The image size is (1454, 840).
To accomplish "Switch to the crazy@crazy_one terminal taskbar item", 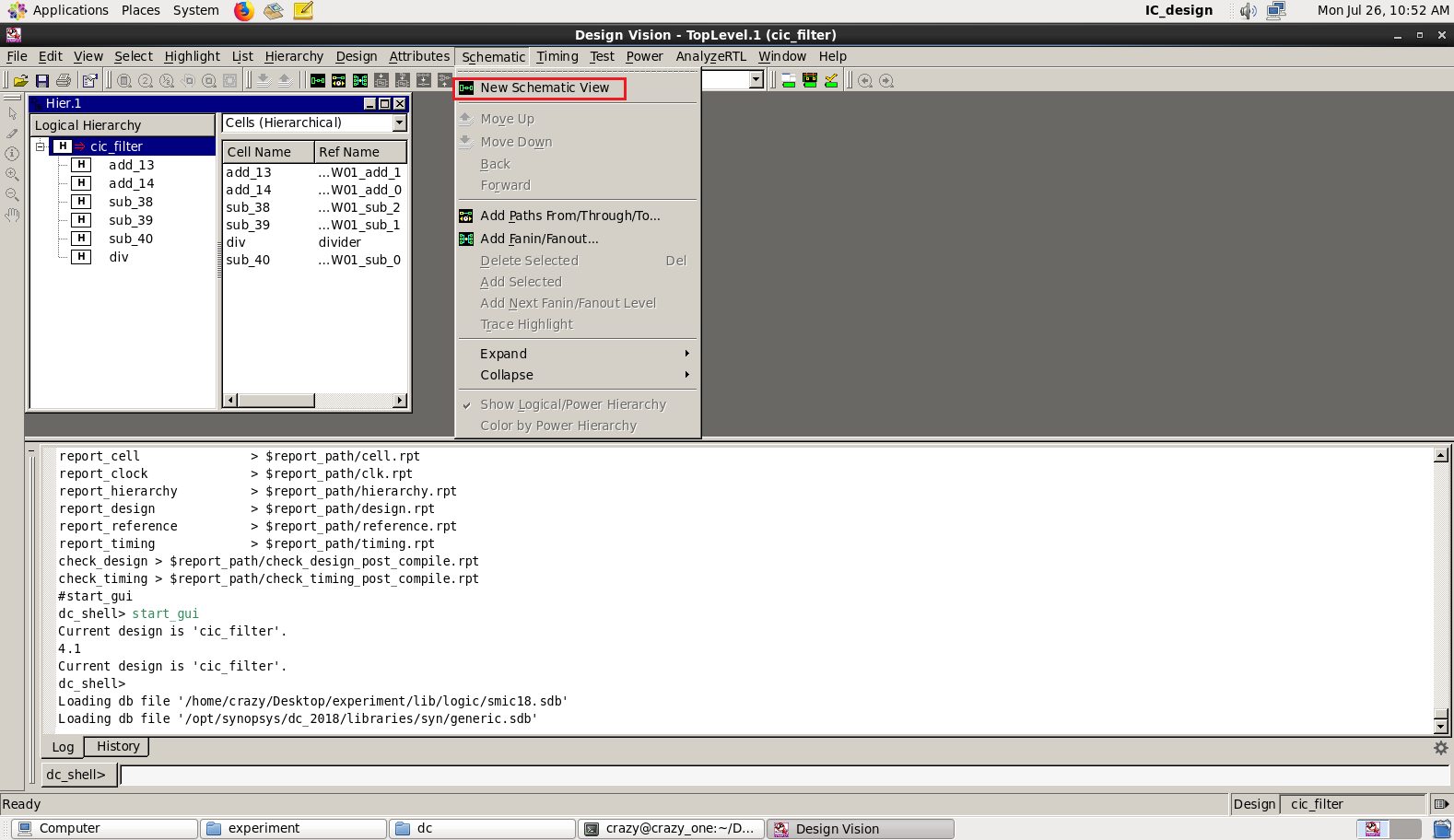I will pyautogui.click(x=670, y=828).
